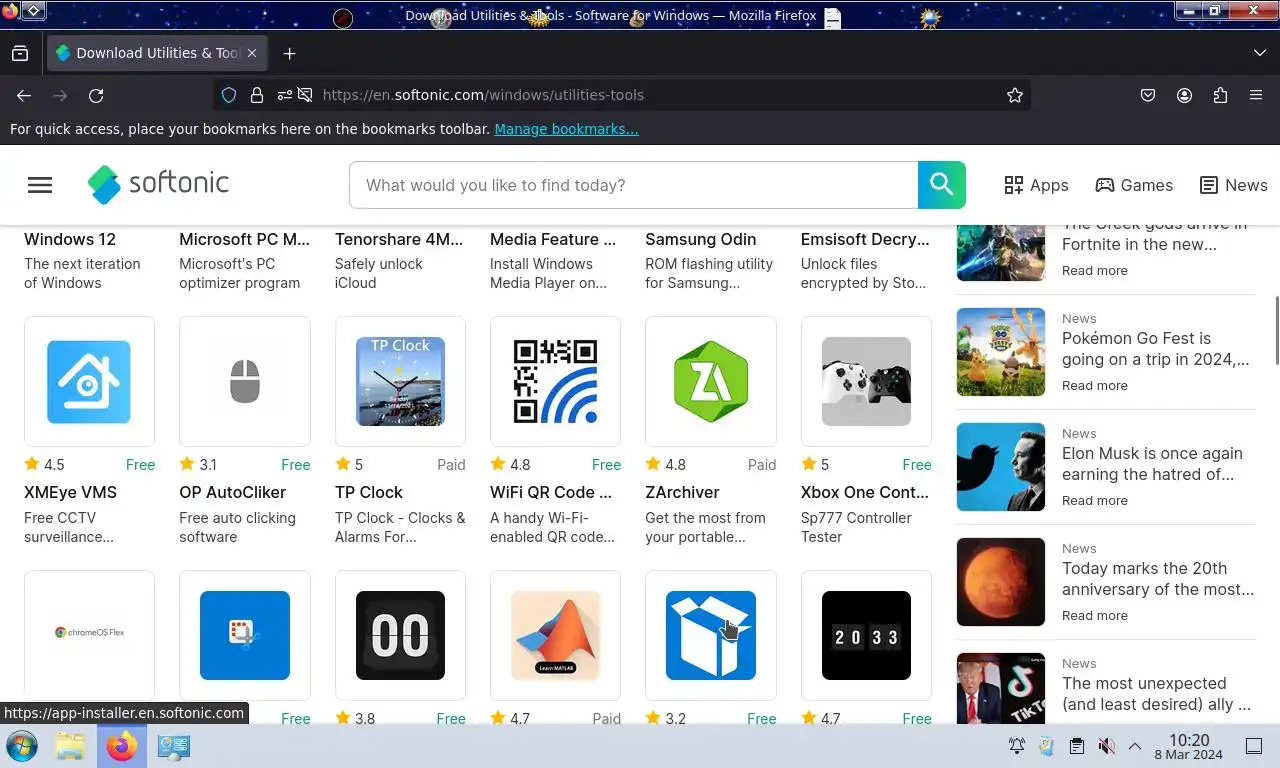1280x768 pixels.
Task: Click the OP AutoCliker title
Action: tap(232, 492)
